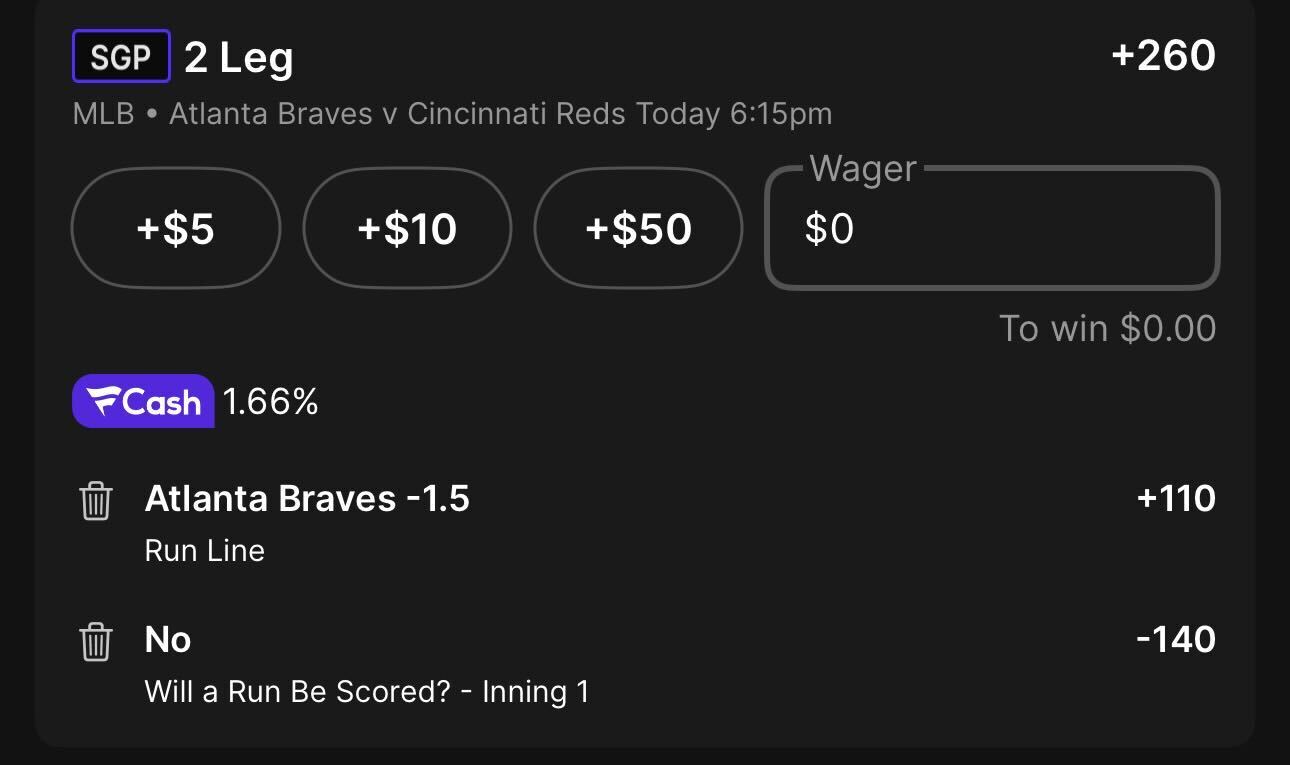Delete the 'No' first inning run leg
The image size is (1290, 765).
[96, 642]
